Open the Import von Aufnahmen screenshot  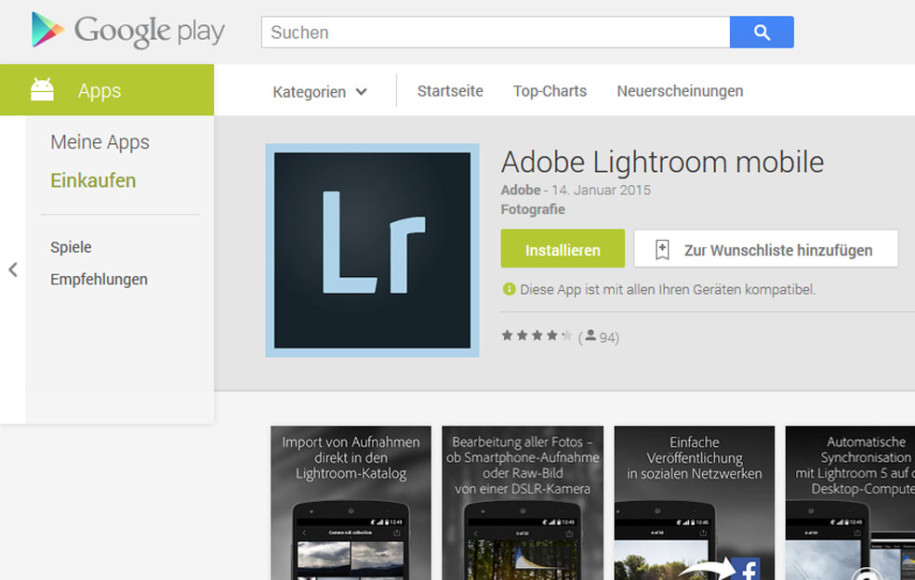(x=351, y=503)
